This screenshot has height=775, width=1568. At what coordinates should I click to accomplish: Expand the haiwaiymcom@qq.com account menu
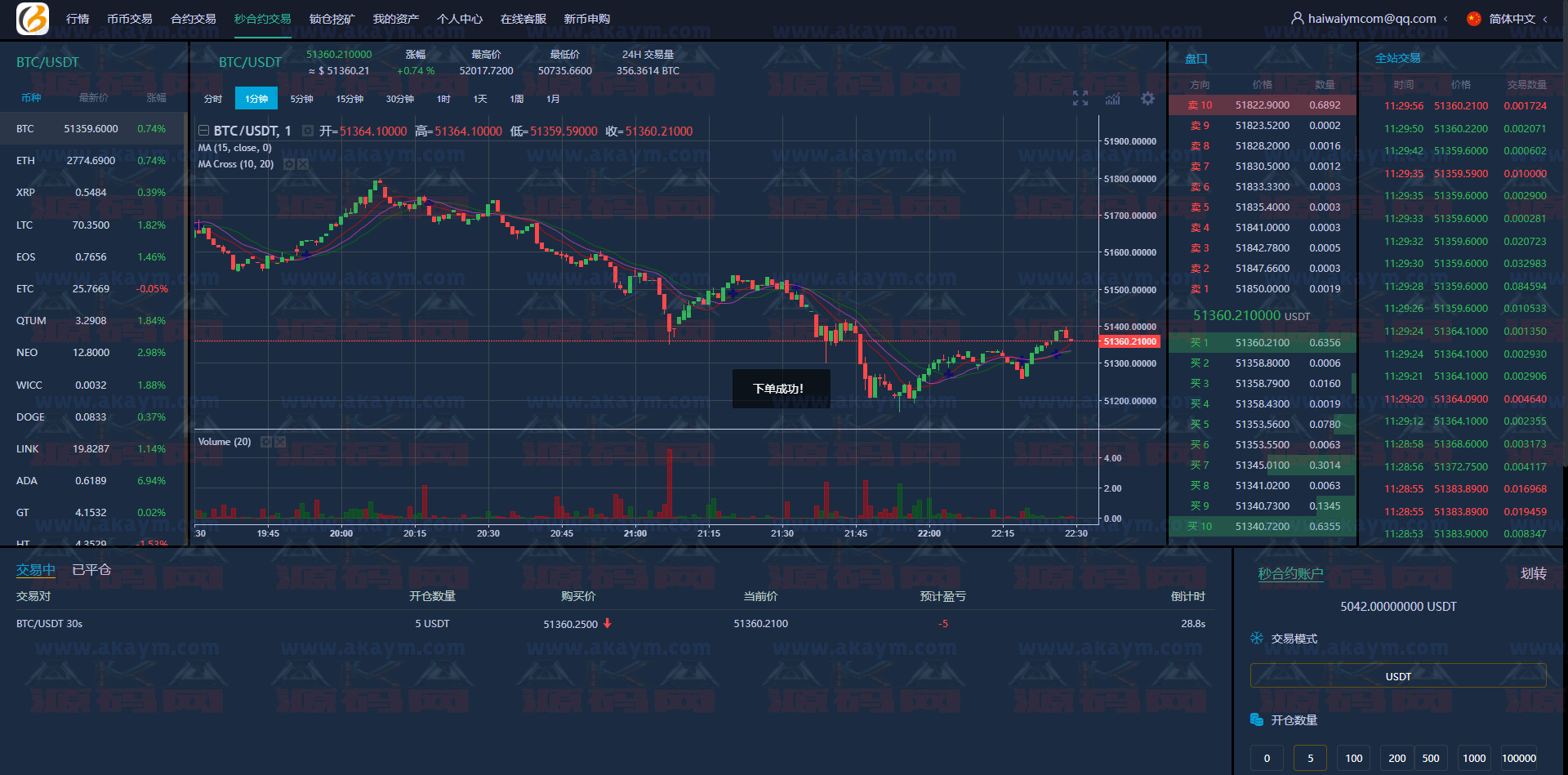tap(1370, 19)
